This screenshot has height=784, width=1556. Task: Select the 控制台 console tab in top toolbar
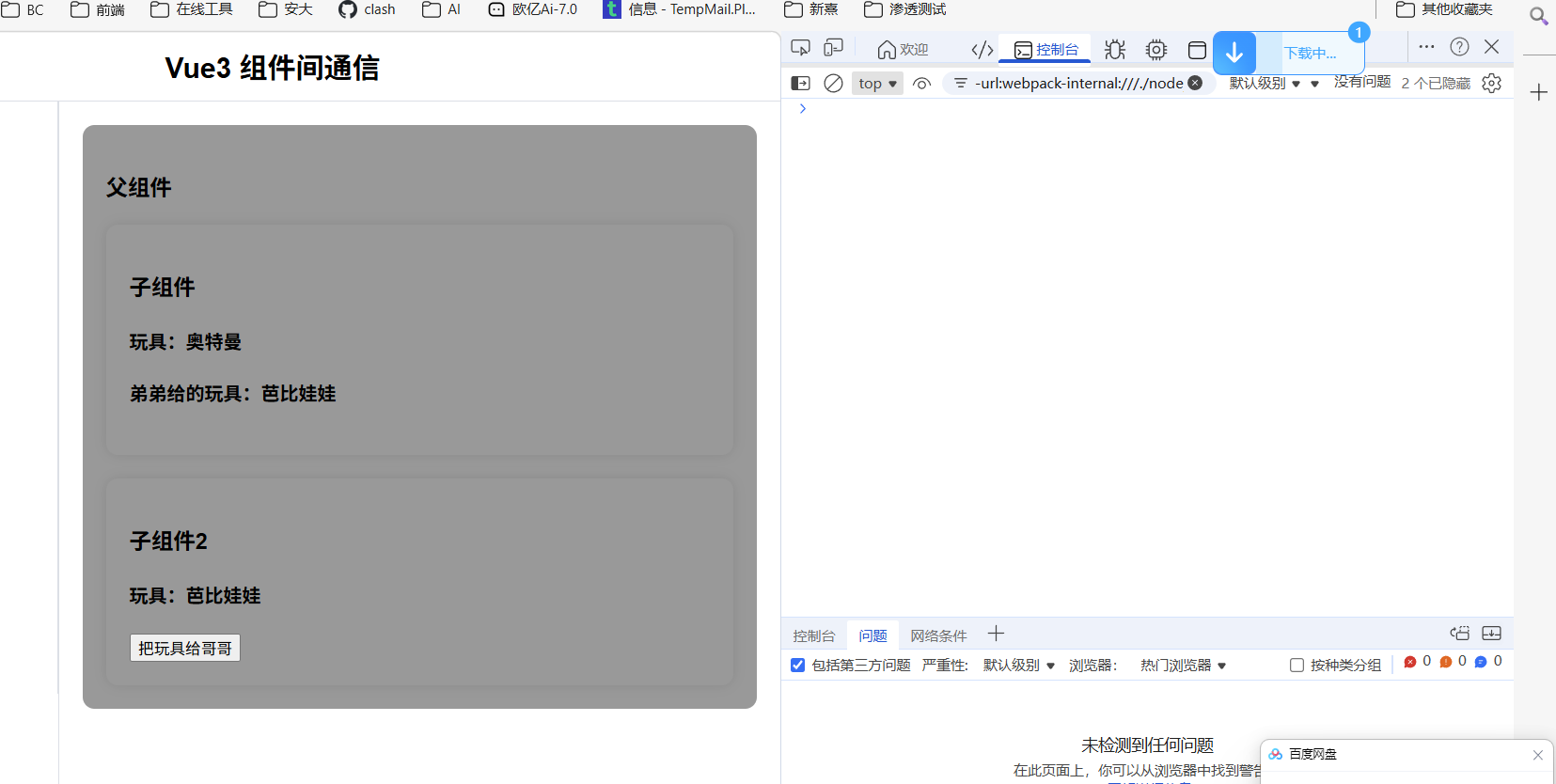click(1046, 50)
